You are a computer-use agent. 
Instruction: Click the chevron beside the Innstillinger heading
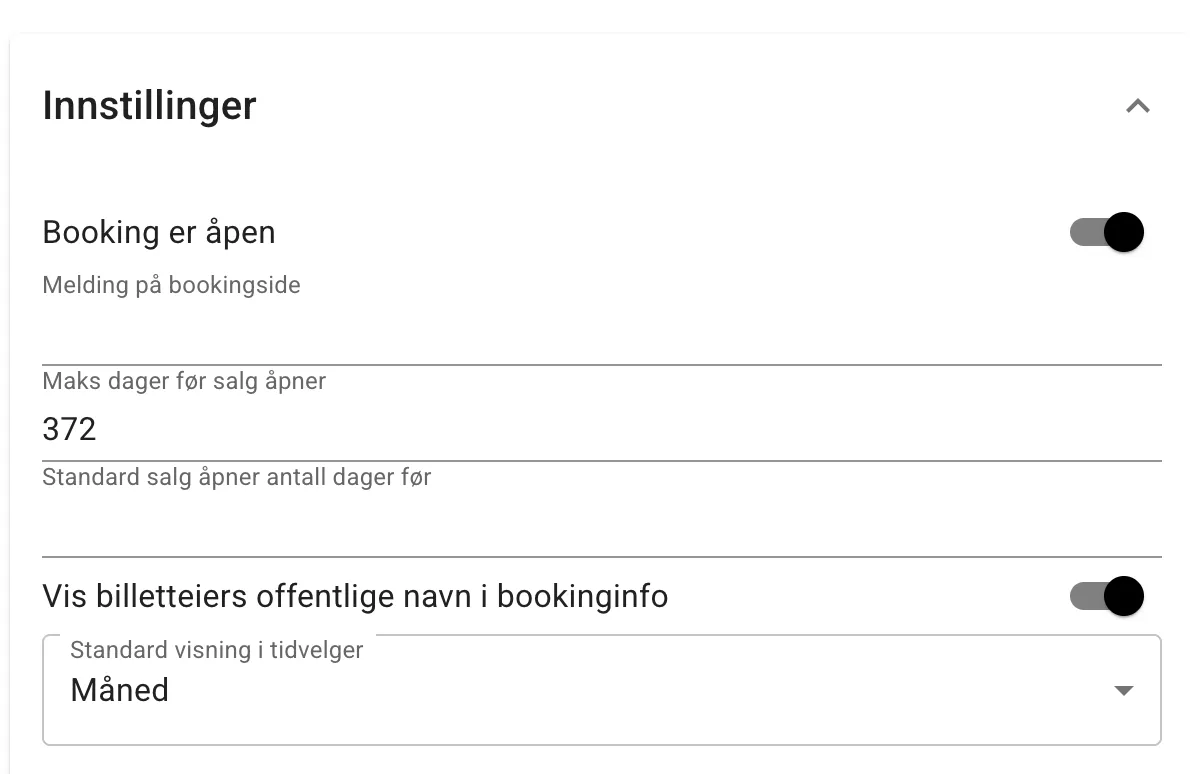[1137, 105]
